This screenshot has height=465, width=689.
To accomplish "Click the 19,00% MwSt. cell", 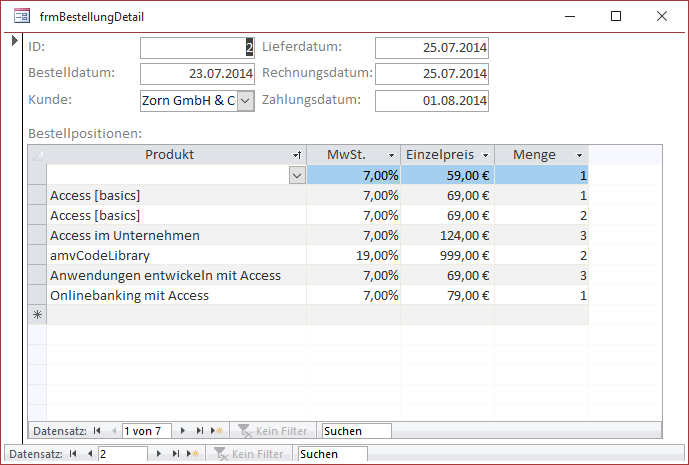I will [x=354, y=255].
